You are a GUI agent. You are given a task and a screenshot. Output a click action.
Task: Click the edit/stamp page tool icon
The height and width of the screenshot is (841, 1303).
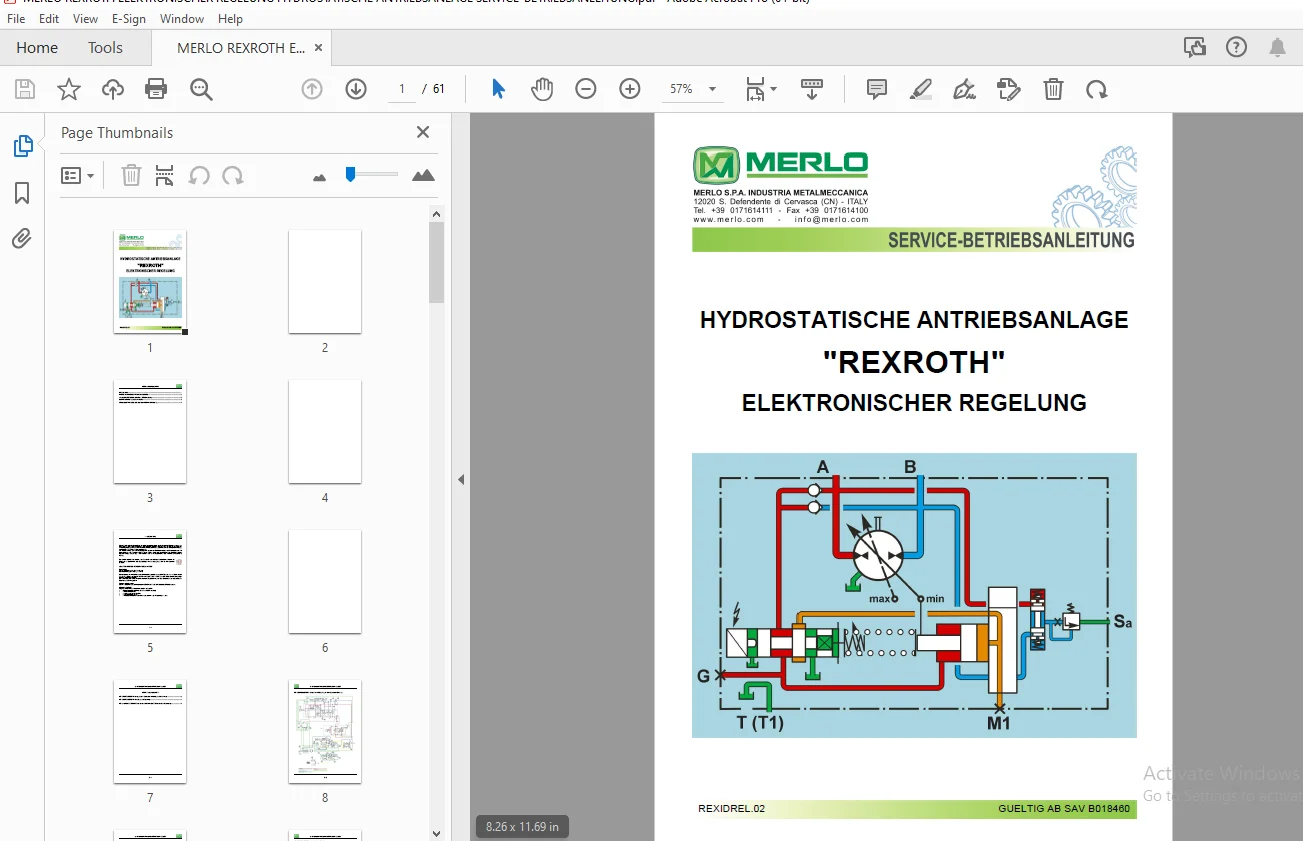(x=1009, y=89)
